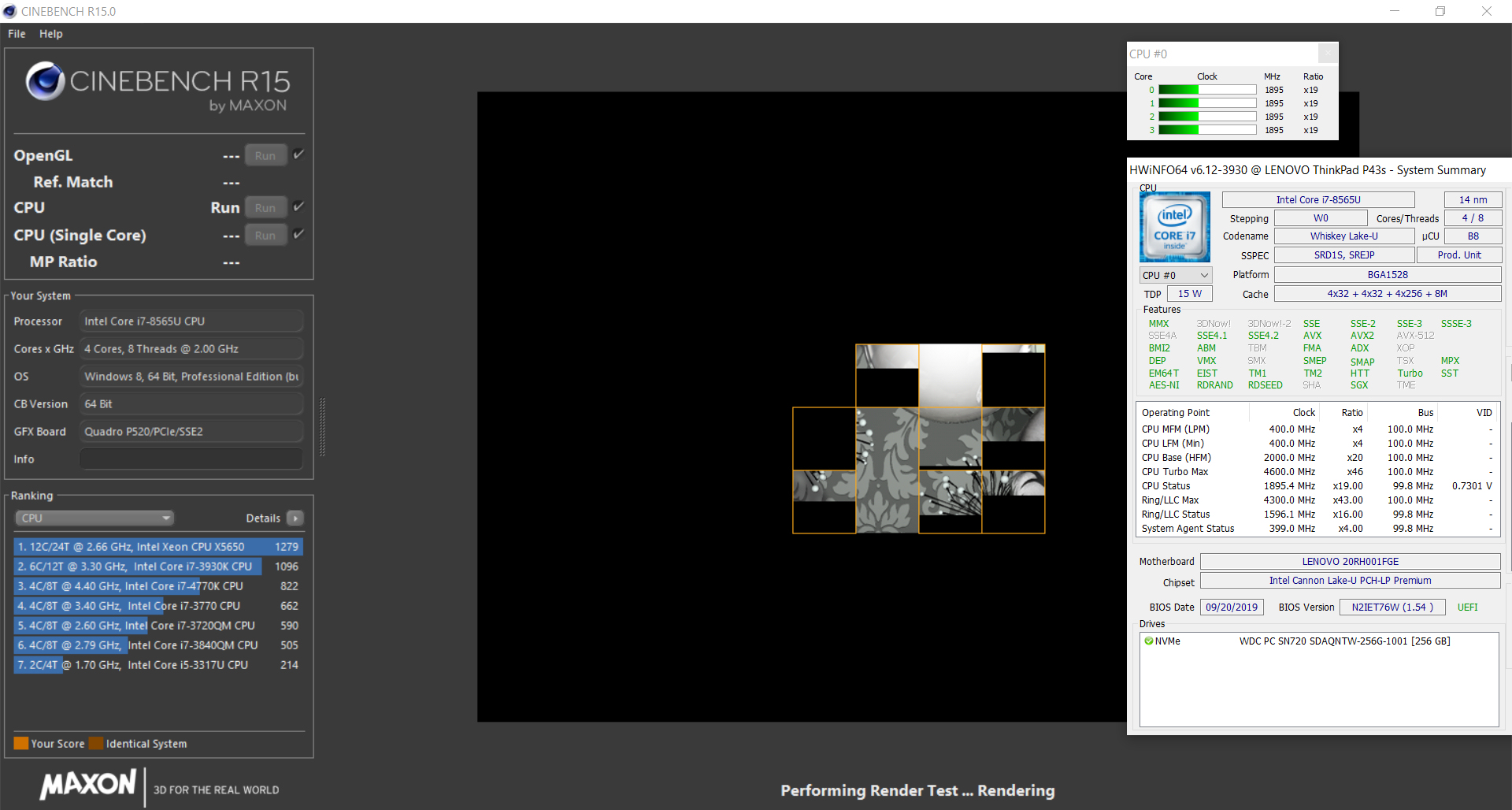Click the Prod. Unit button in HWiNFO

pos(1459,255)
